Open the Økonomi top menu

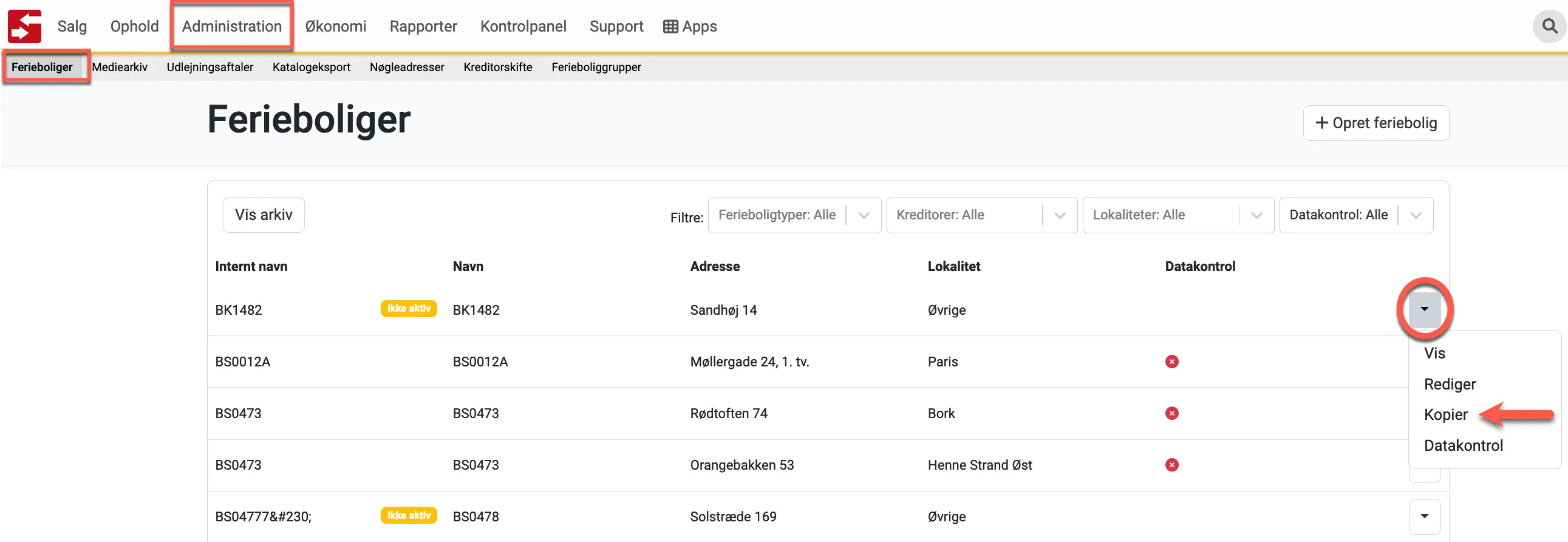click(x=335, y=26)
